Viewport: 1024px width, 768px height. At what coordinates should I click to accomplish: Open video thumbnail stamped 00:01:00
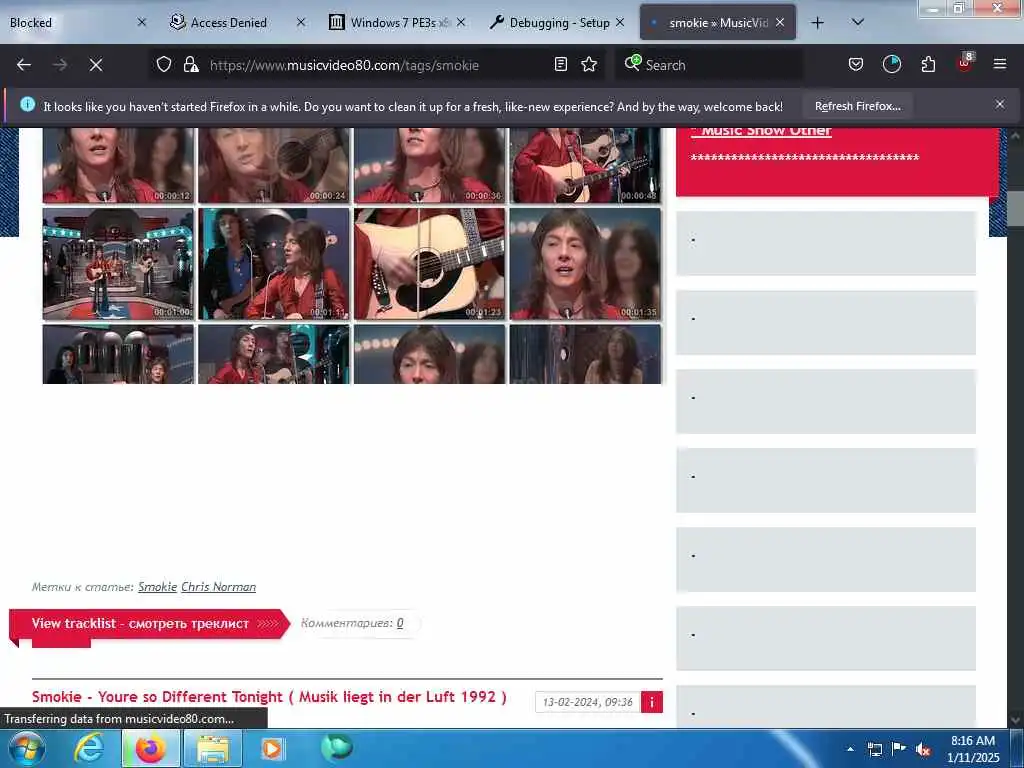click(118, 264)
